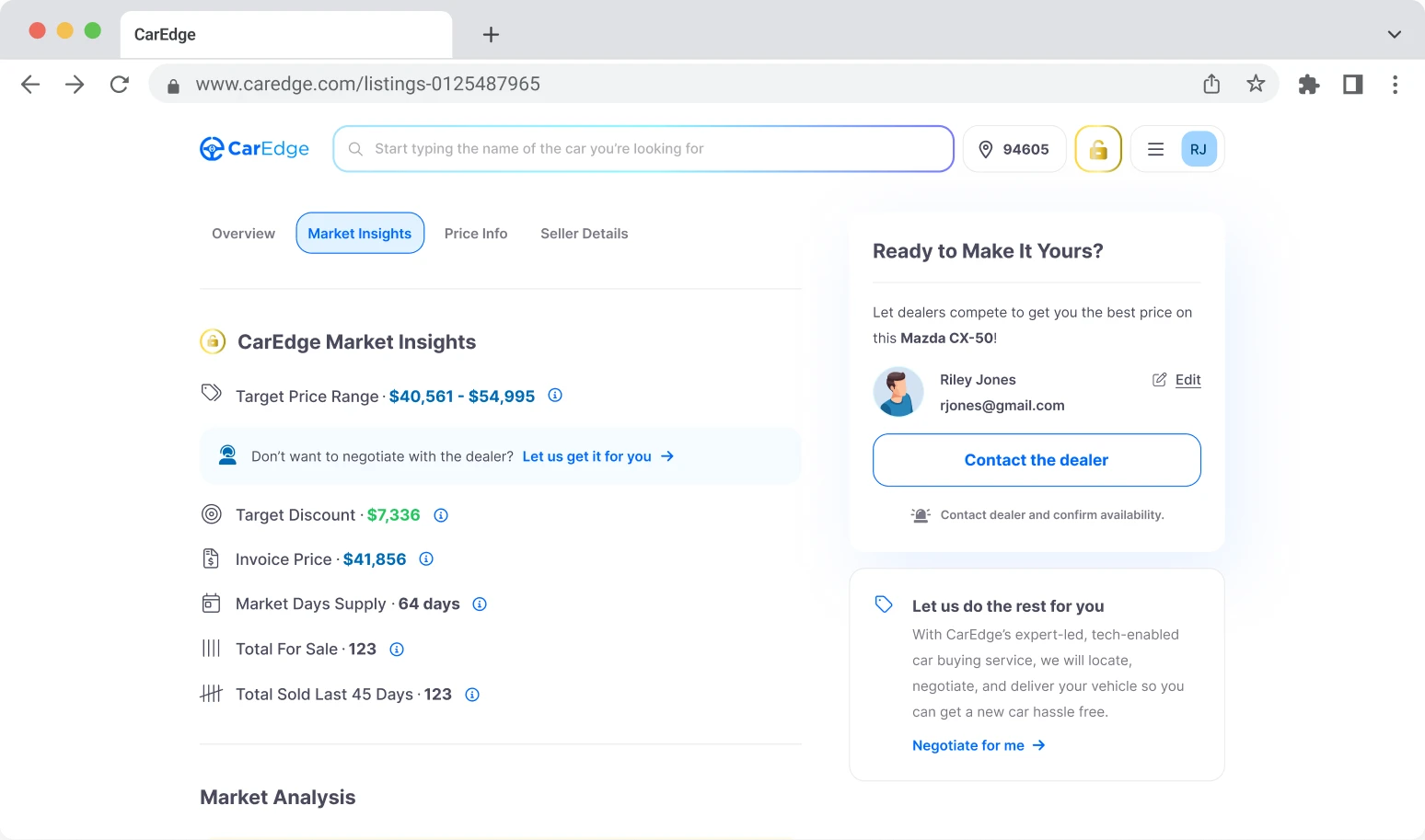Open the hamburger menu icon
The width and height of the screenshot is (1425, 840).
pyautogui.click(x=1156, y=149)
